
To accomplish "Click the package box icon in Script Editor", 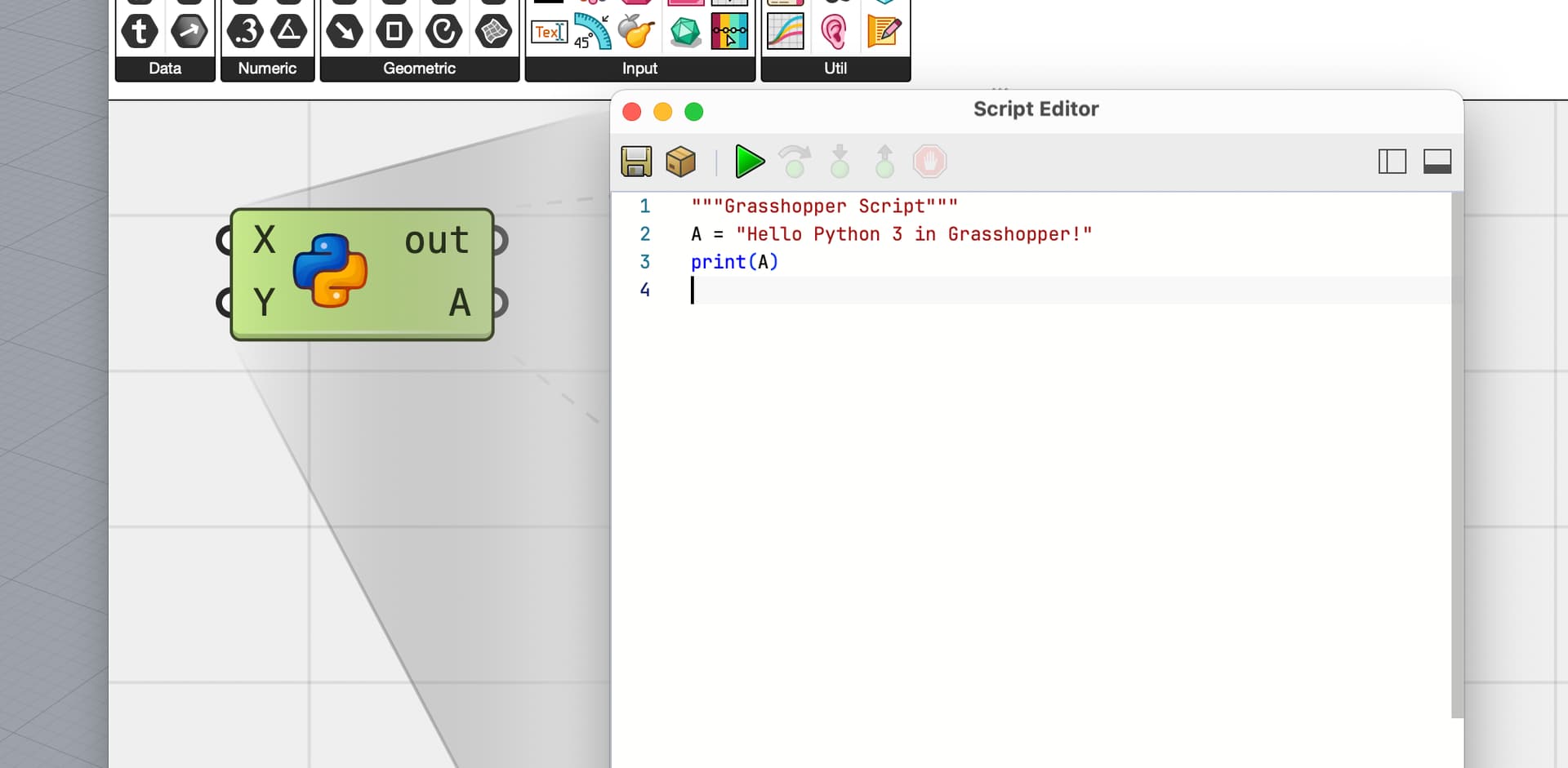I will (x=680, y=162).
